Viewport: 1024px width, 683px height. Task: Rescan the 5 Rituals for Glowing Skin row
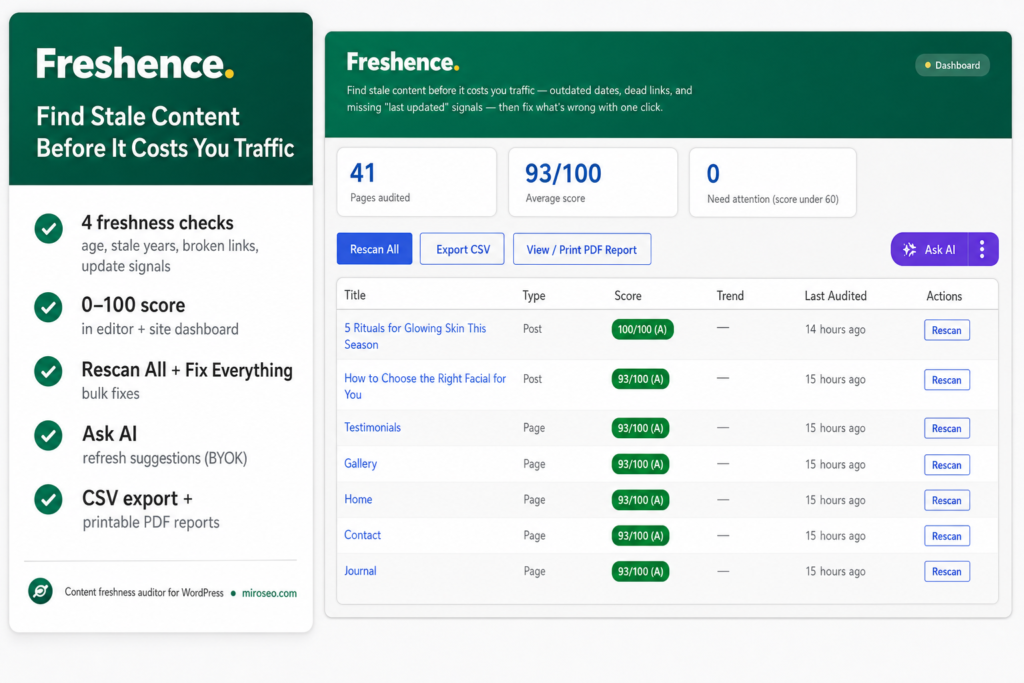coord(947,330)
